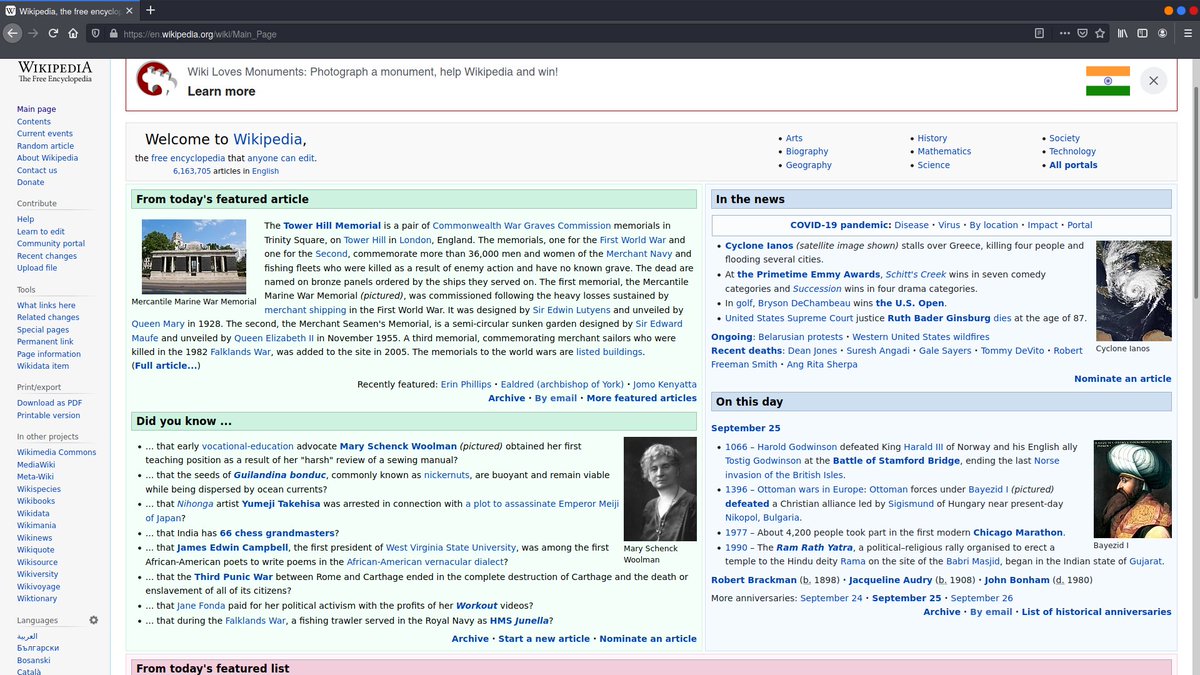1200x675 pixels.
Task: Toggle the browser sidebar icon
Action: tap(1143, 33)
